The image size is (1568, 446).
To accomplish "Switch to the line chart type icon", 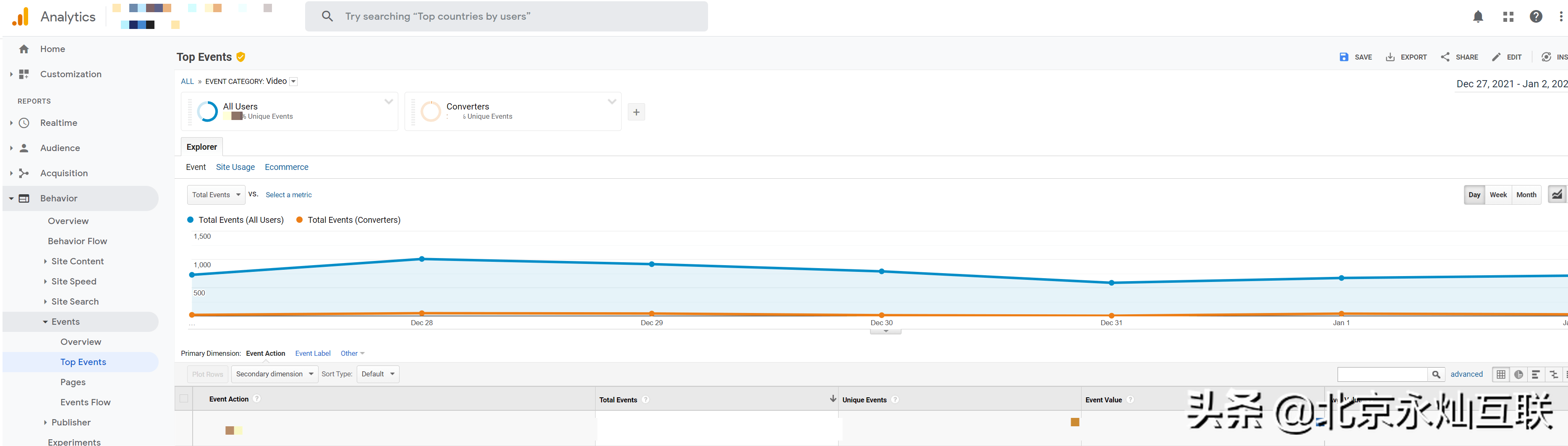I will pyautogui.click(x=1557, y=195).
